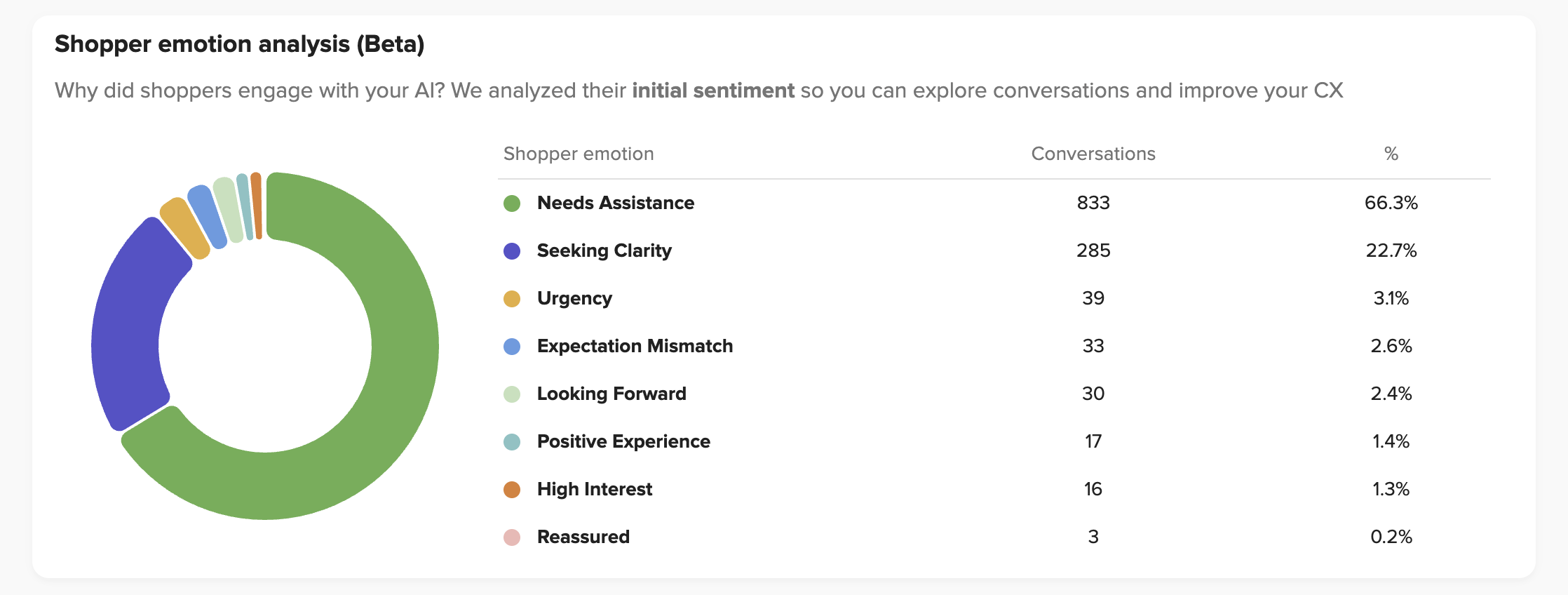Open the Needs Assistance emotion row
Image resolution: width=1568 pixels, height=595 pixels.
615,203
